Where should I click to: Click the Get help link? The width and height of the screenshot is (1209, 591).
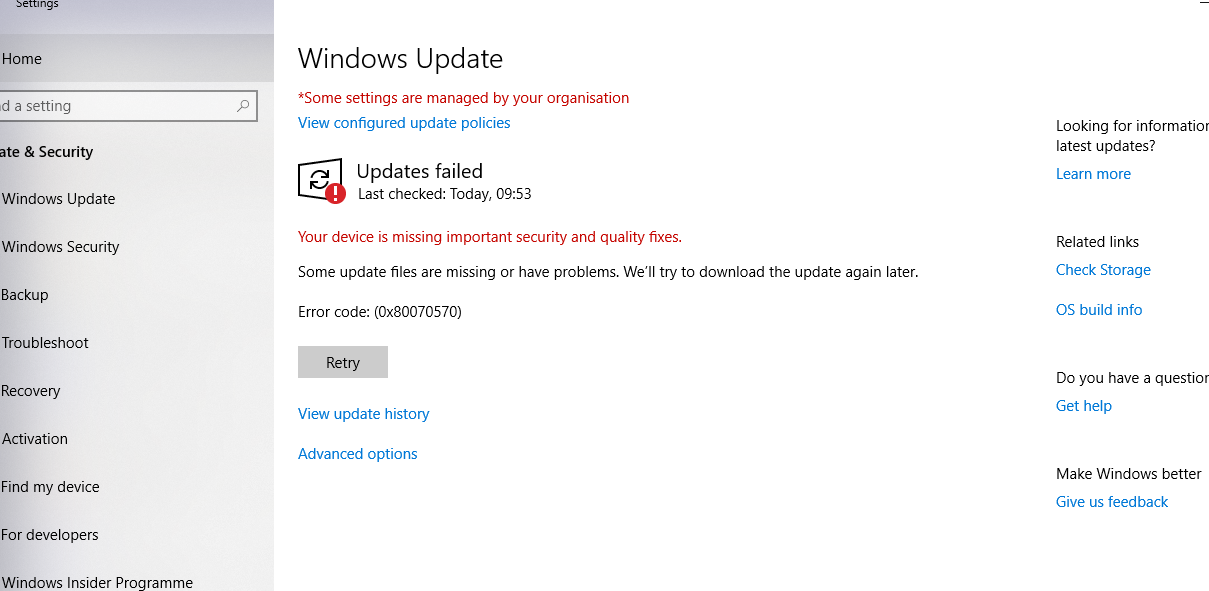tap(1084, 406)
